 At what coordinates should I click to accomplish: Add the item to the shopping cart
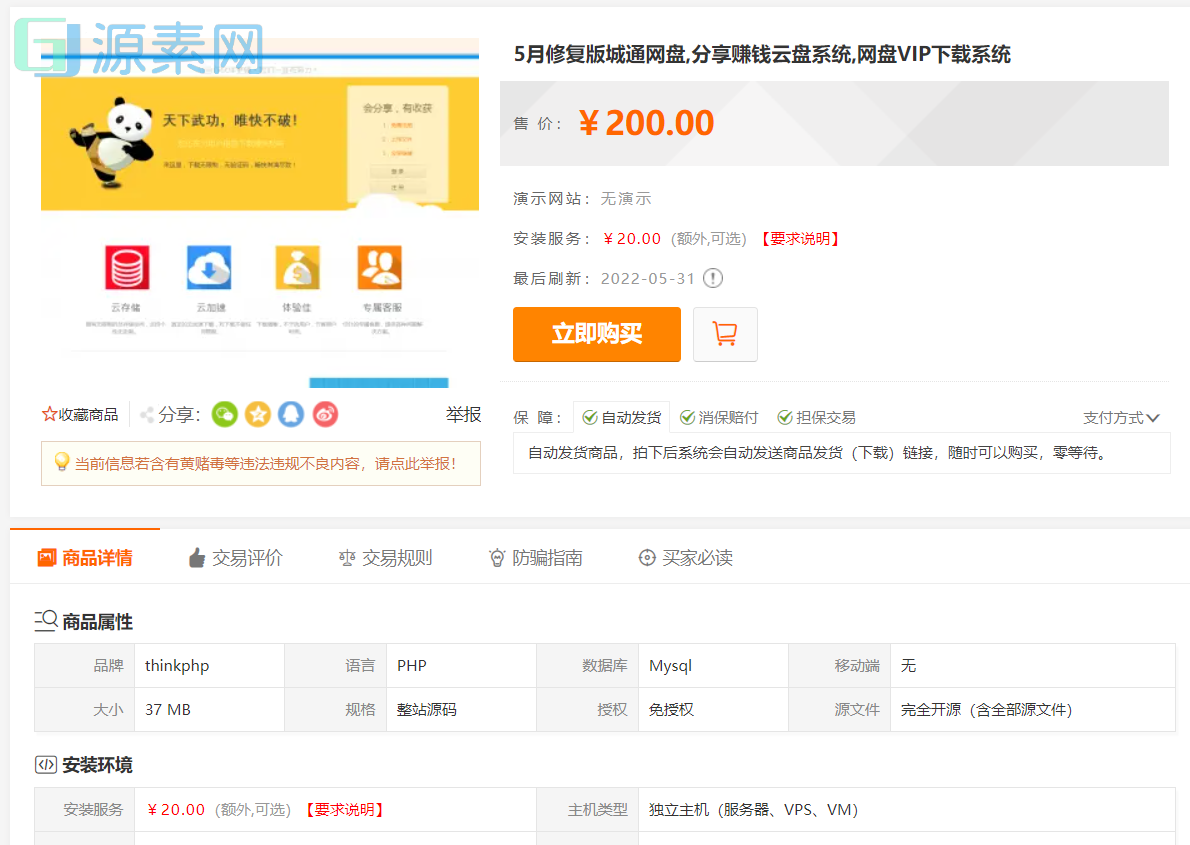(725, 334)
